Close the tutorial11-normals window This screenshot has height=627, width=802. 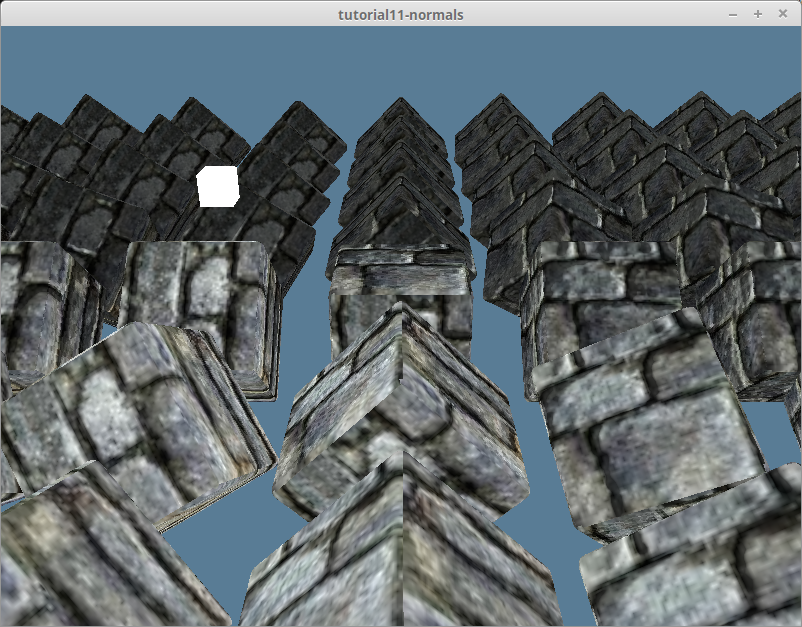783,14
